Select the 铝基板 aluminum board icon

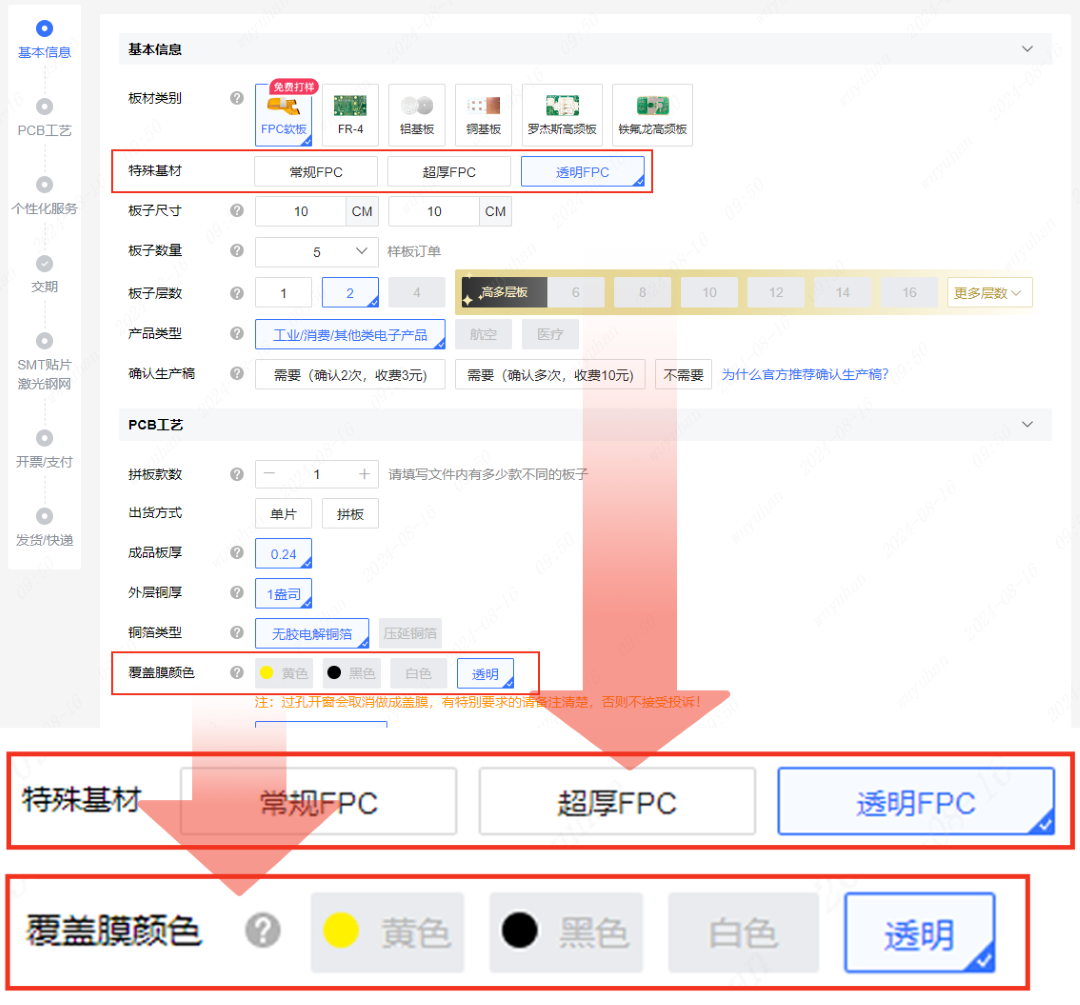[x=416, y=114]
